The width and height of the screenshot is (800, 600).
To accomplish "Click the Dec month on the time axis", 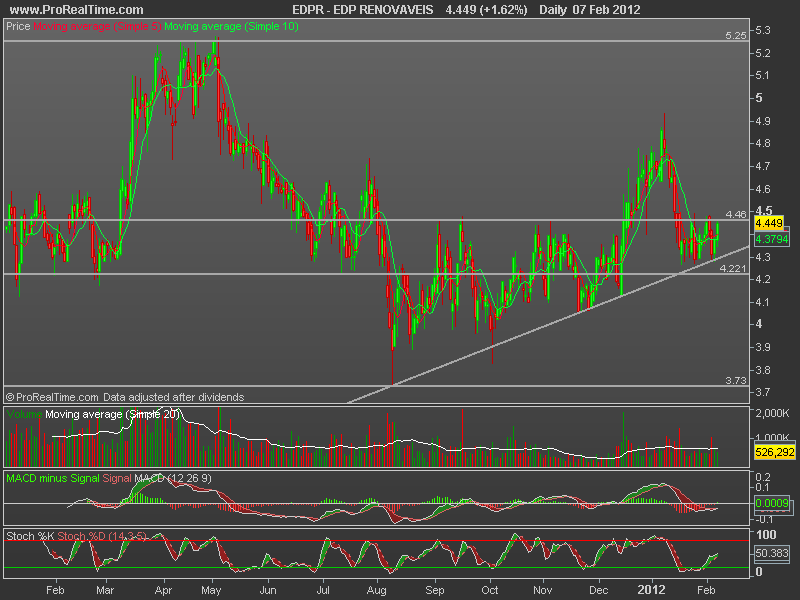I will click(x=598, y=590).
